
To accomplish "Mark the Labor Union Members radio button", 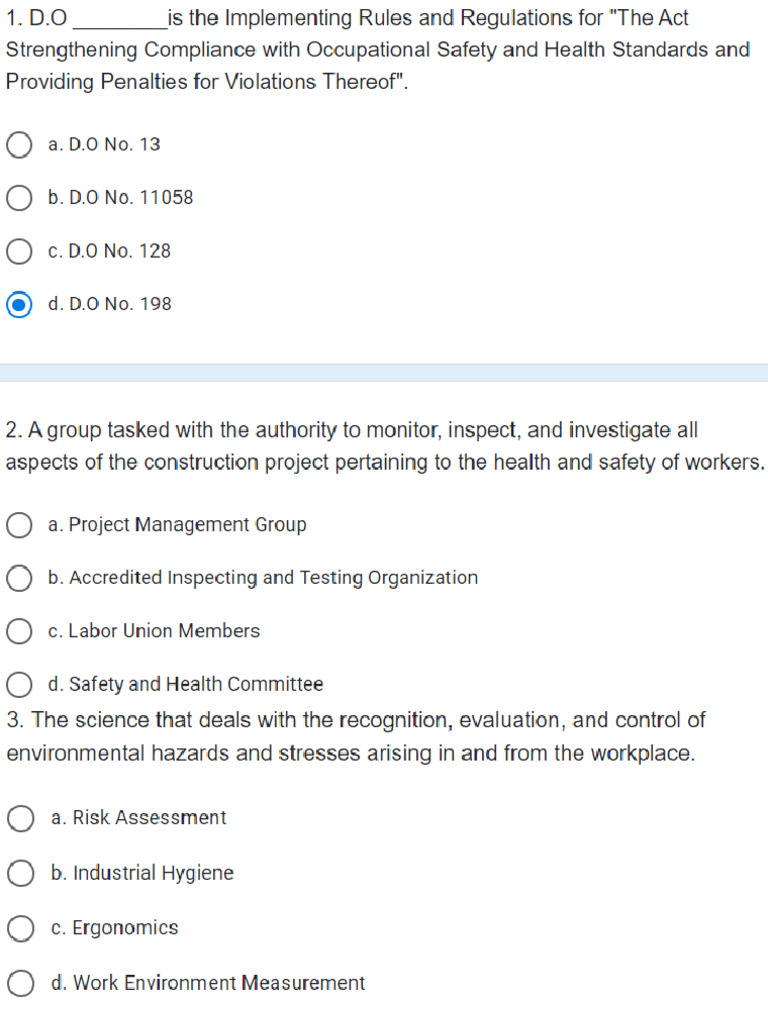I will tap(19, 631).
